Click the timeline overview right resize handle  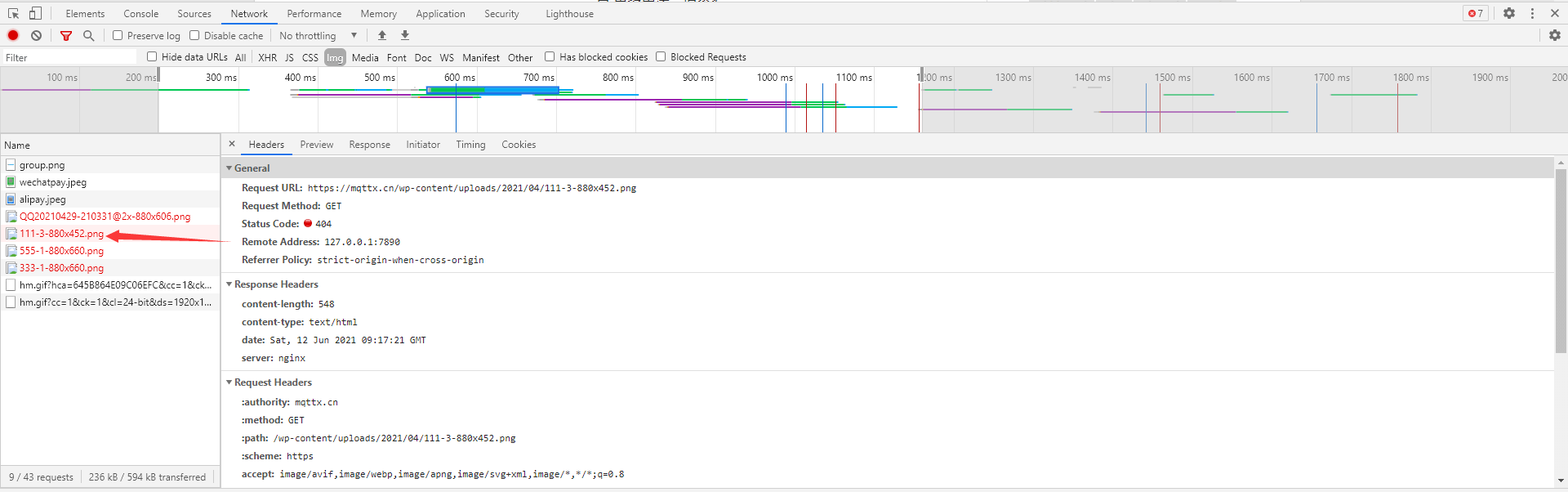point(921,76)
